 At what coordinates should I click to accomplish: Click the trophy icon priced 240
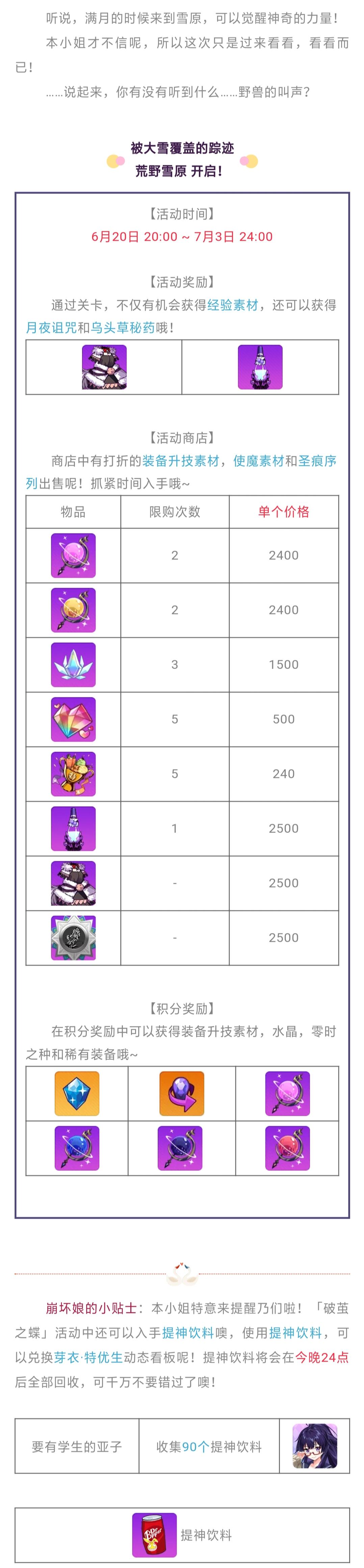pyautogui.click(x=73, y=774)
